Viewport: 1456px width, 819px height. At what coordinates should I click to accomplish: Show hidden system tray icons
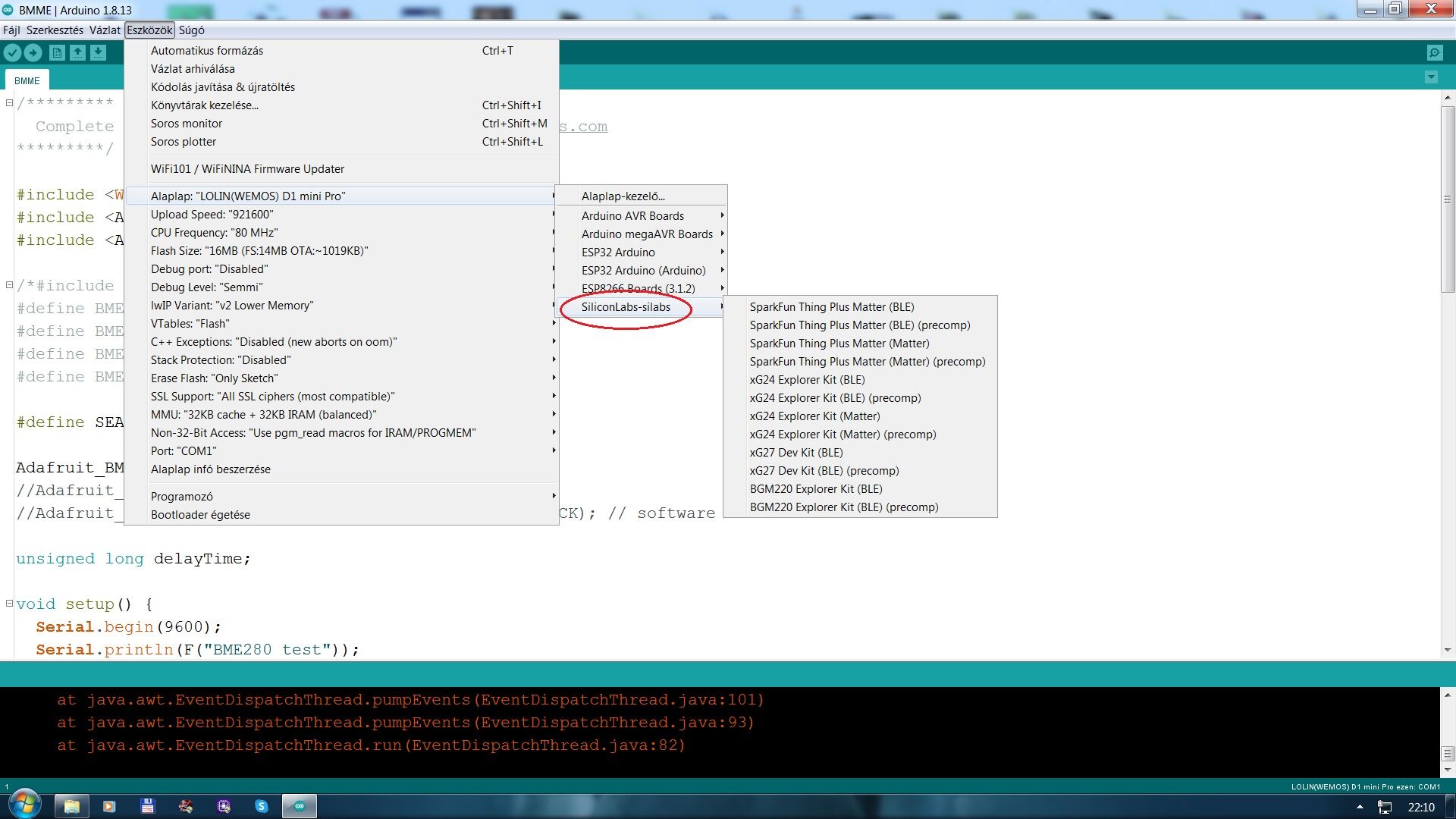[1360, 807]
